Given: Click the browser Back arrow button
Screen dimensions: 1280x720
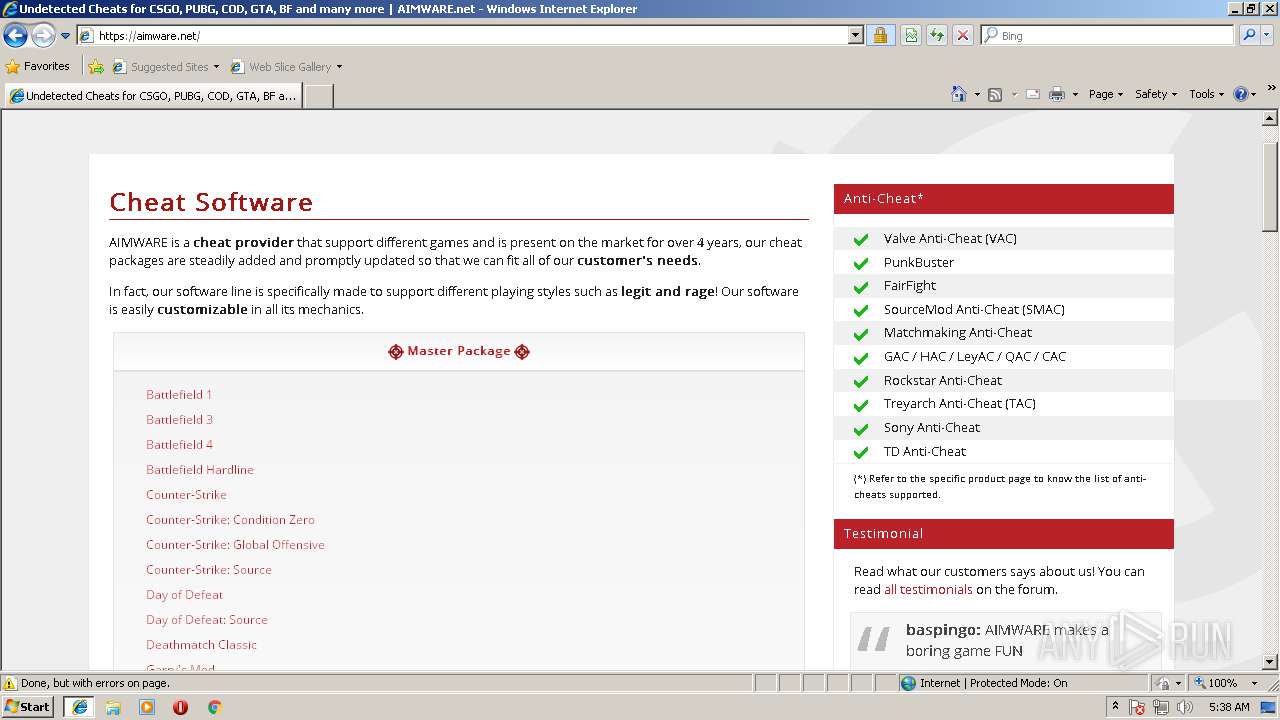Looking at the screenshot, I should [x=15, y=36].
